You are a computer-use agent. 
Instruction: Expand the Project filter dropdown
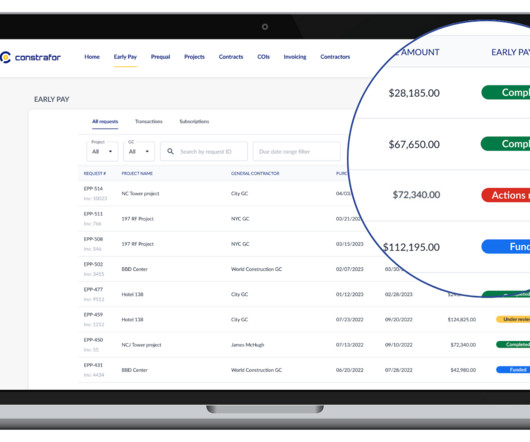tap(102, 151)
